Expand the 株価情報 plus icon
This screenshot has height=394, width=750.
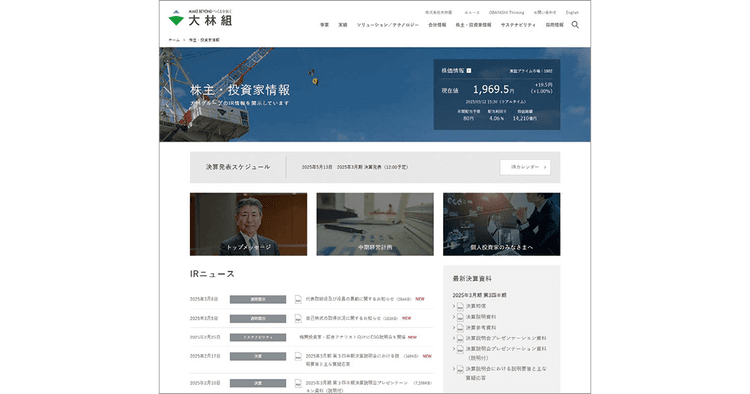pos(469,71)
